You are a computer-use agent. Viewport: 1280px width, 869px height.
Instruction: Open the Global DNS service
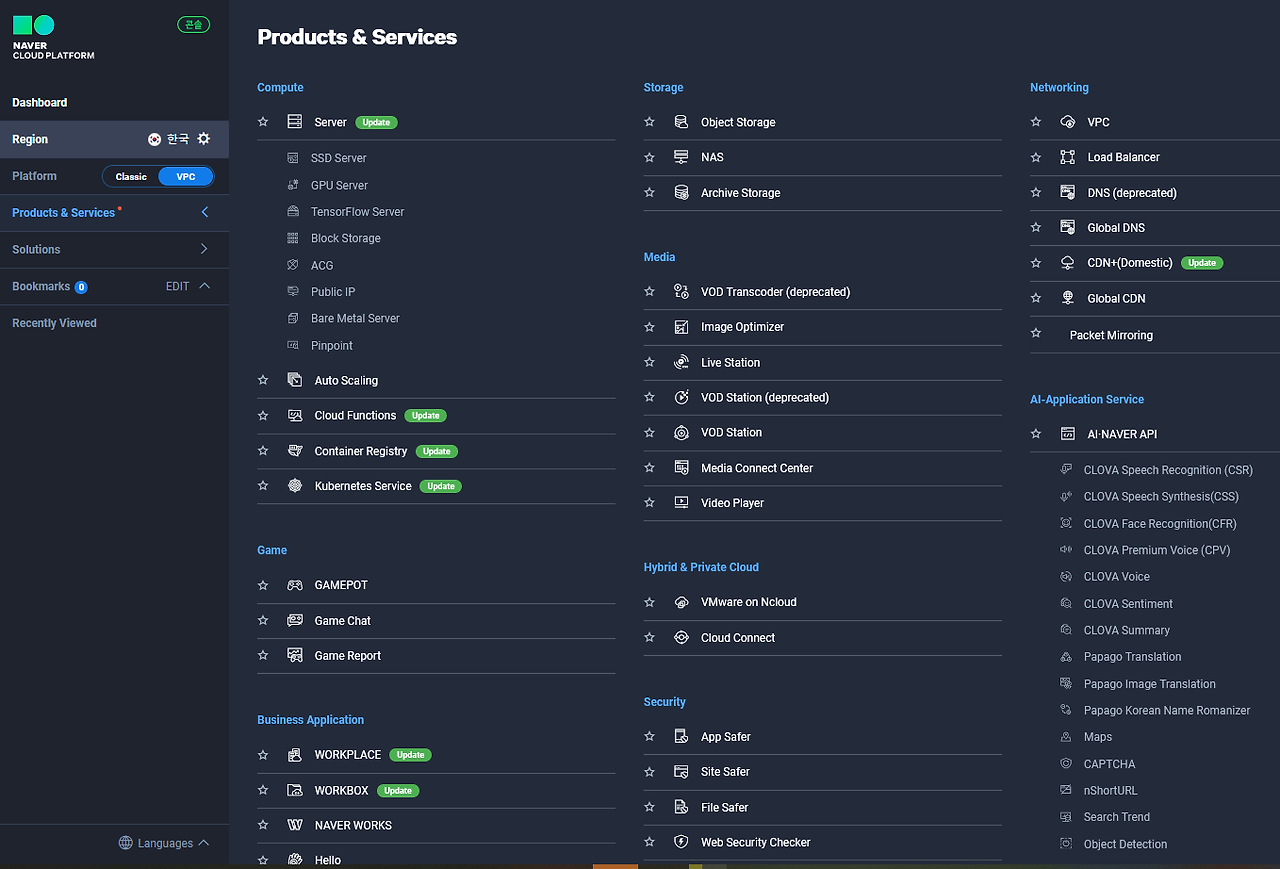[1116, 228]
